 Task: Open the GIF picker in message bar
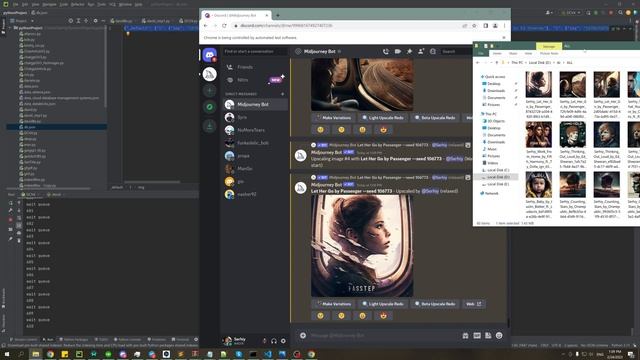(x=477, y=336)
